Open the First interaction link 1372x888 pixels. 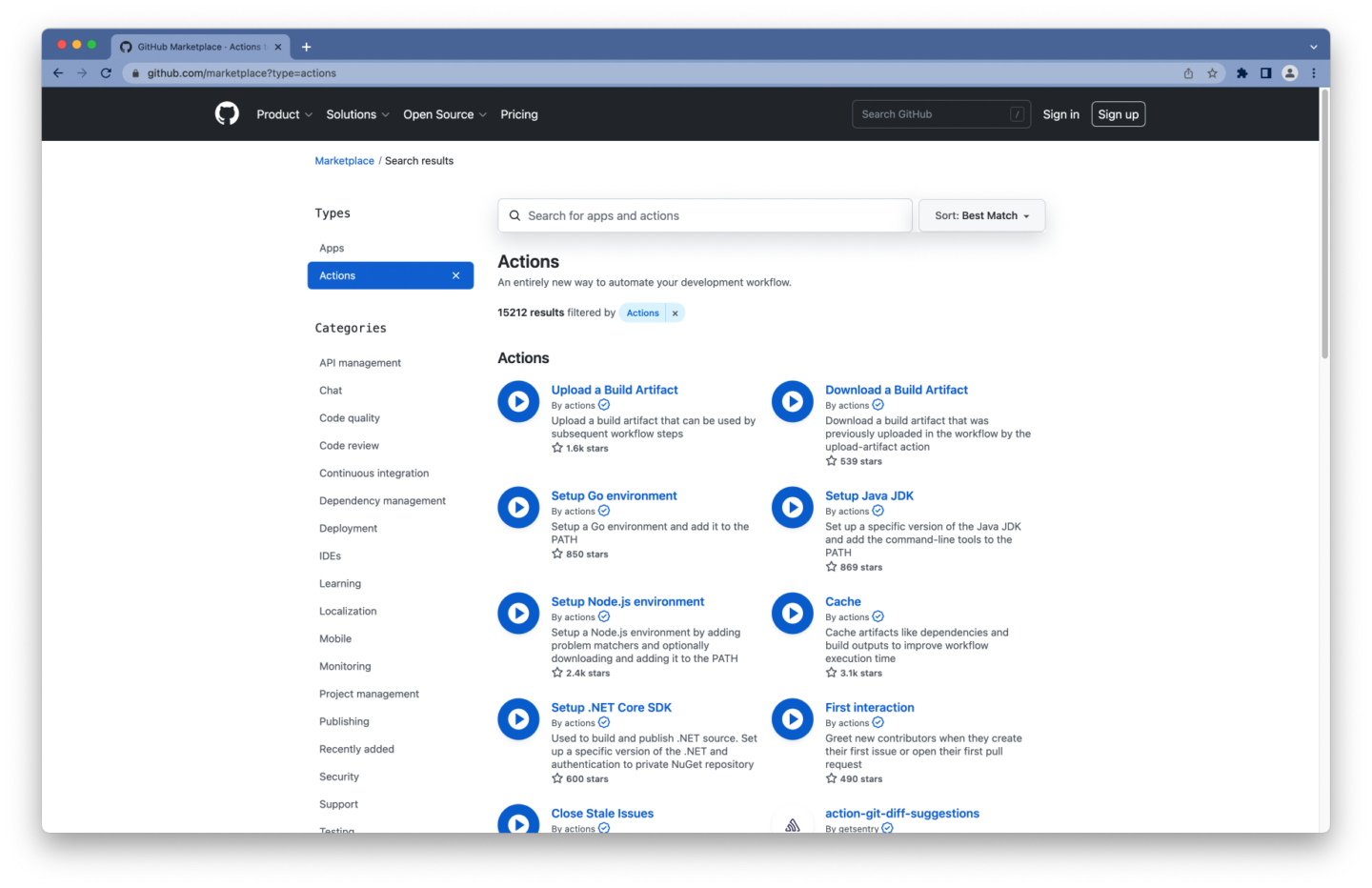870,707
